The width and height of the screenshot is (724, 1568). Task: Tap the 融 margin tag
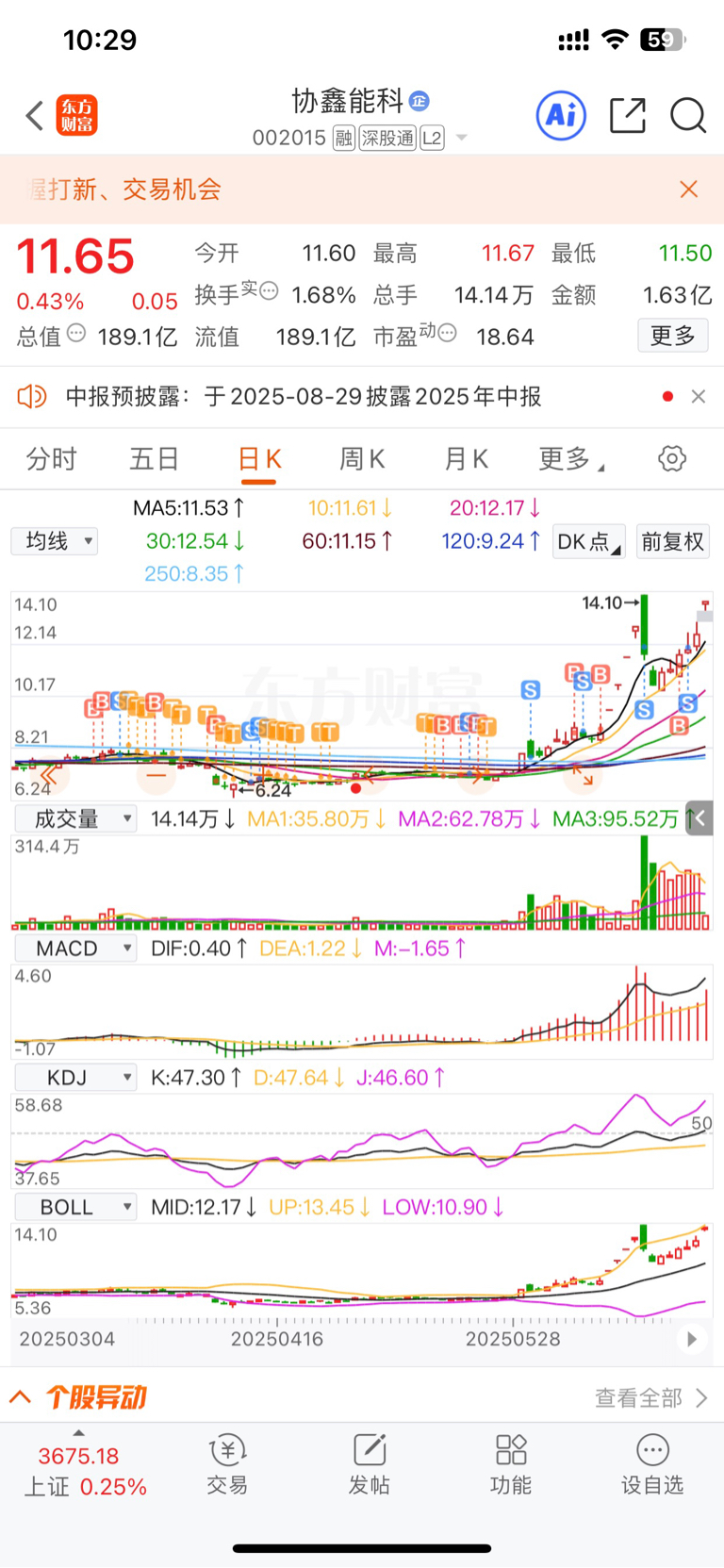click(x=343, y=139)
